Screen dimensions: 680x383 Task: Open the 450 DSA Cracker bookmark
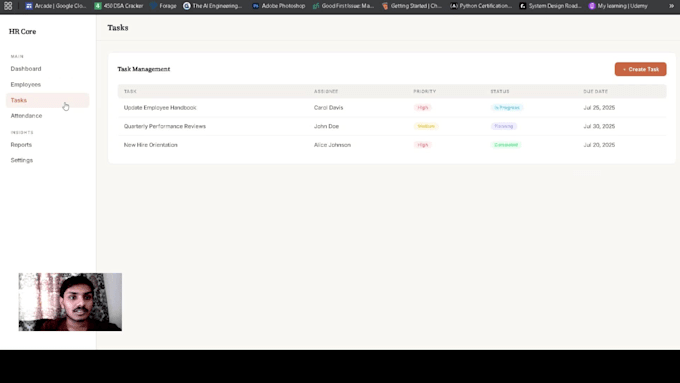point(119,6)
